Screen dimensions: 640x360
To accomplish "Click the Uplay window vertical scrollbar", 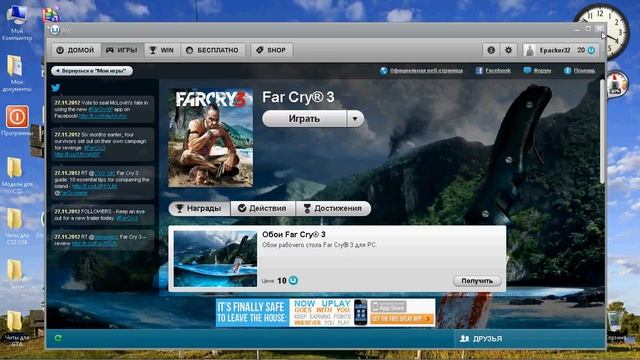I will tap(602, 131).
